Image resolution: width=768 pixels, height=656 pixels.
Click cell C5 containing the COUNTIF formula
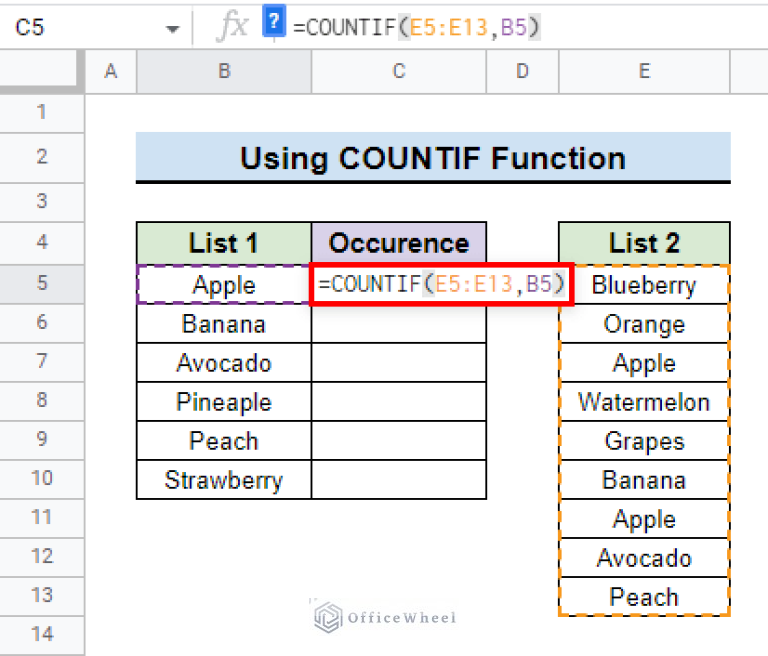442,284
